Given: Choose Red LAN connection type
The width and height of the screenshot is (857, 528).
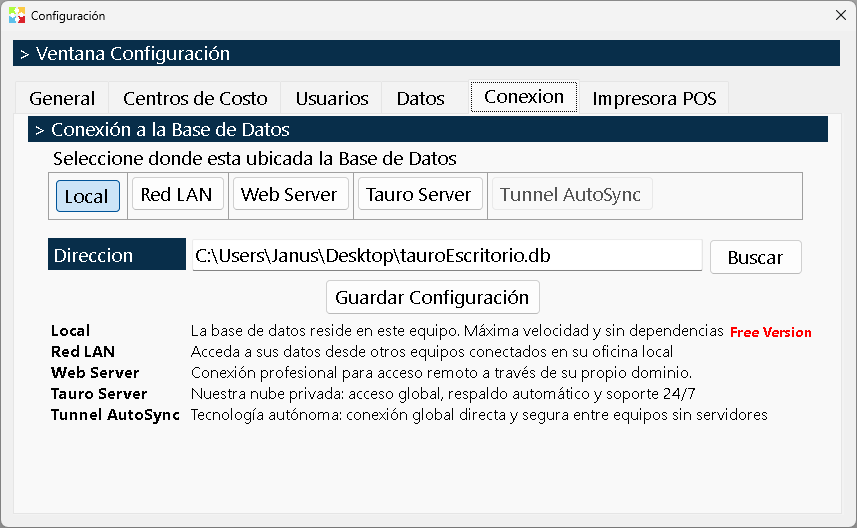Looking at the screenshot, I should pyautogui.click(x=178, y=194).
